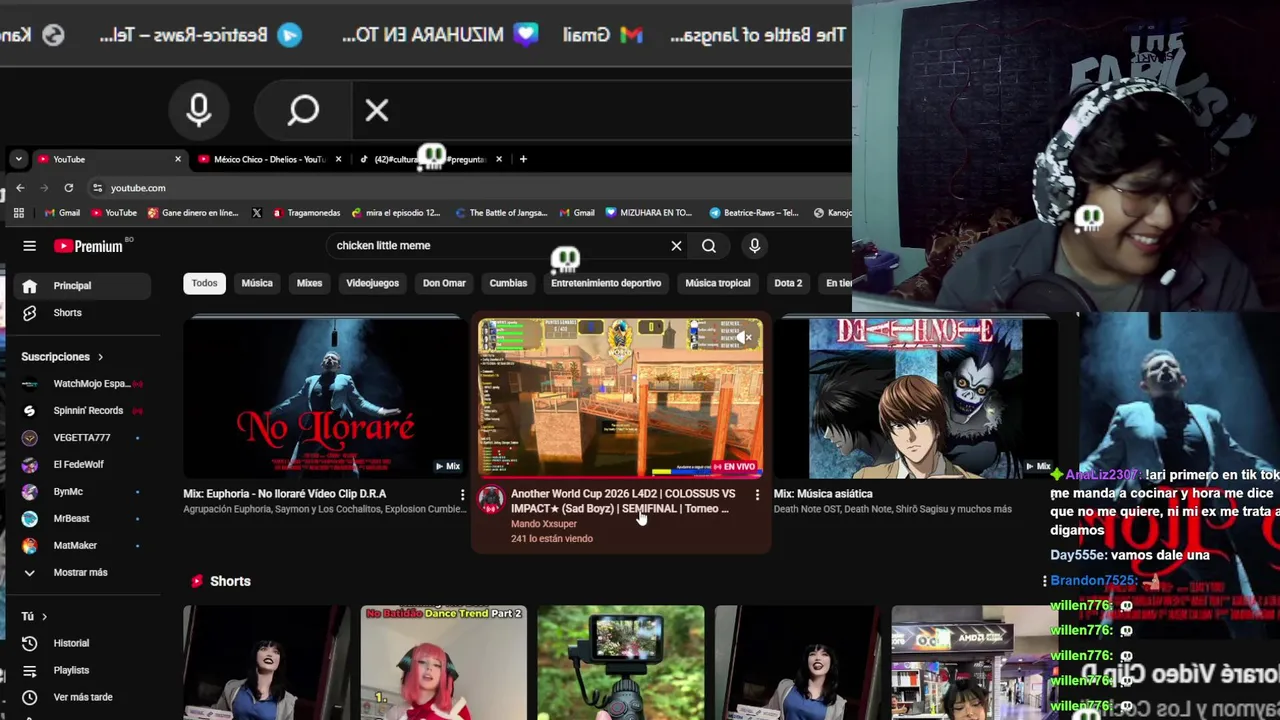Start voice search with the small microphone icon

click(x=755, y=246)
